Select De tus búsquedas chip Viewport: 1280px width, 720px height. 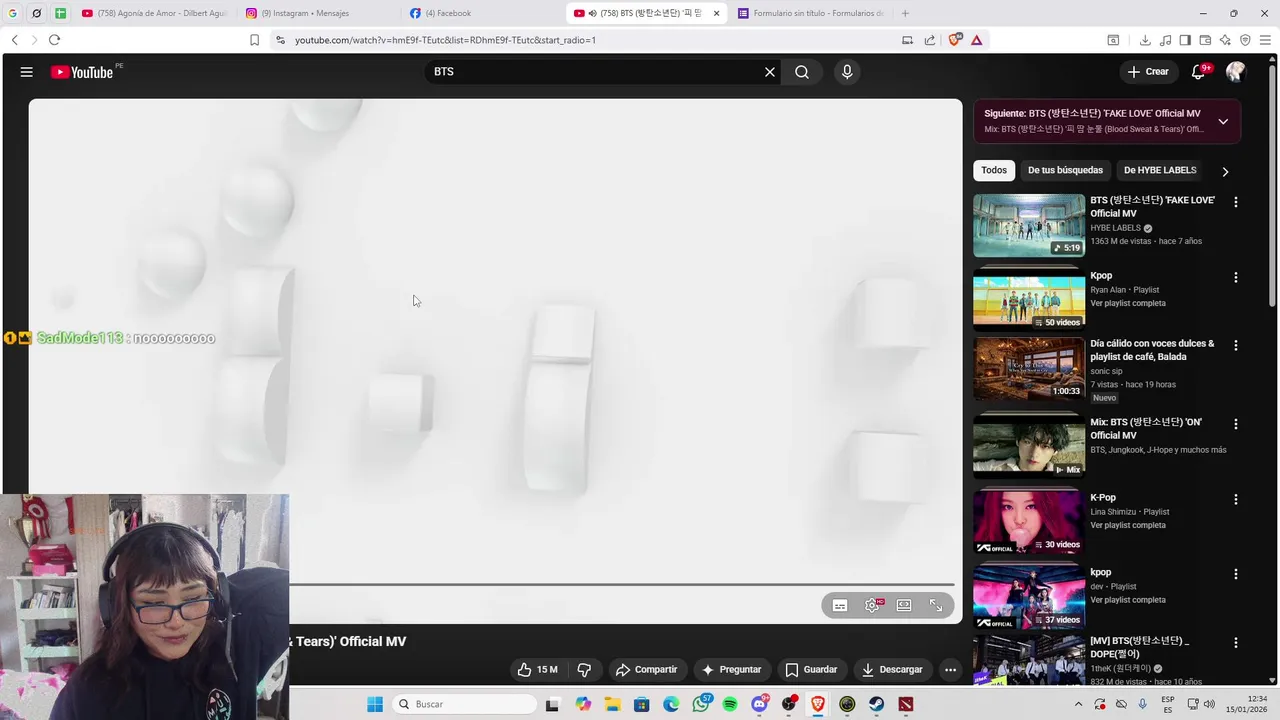(x=1065, y=170)
